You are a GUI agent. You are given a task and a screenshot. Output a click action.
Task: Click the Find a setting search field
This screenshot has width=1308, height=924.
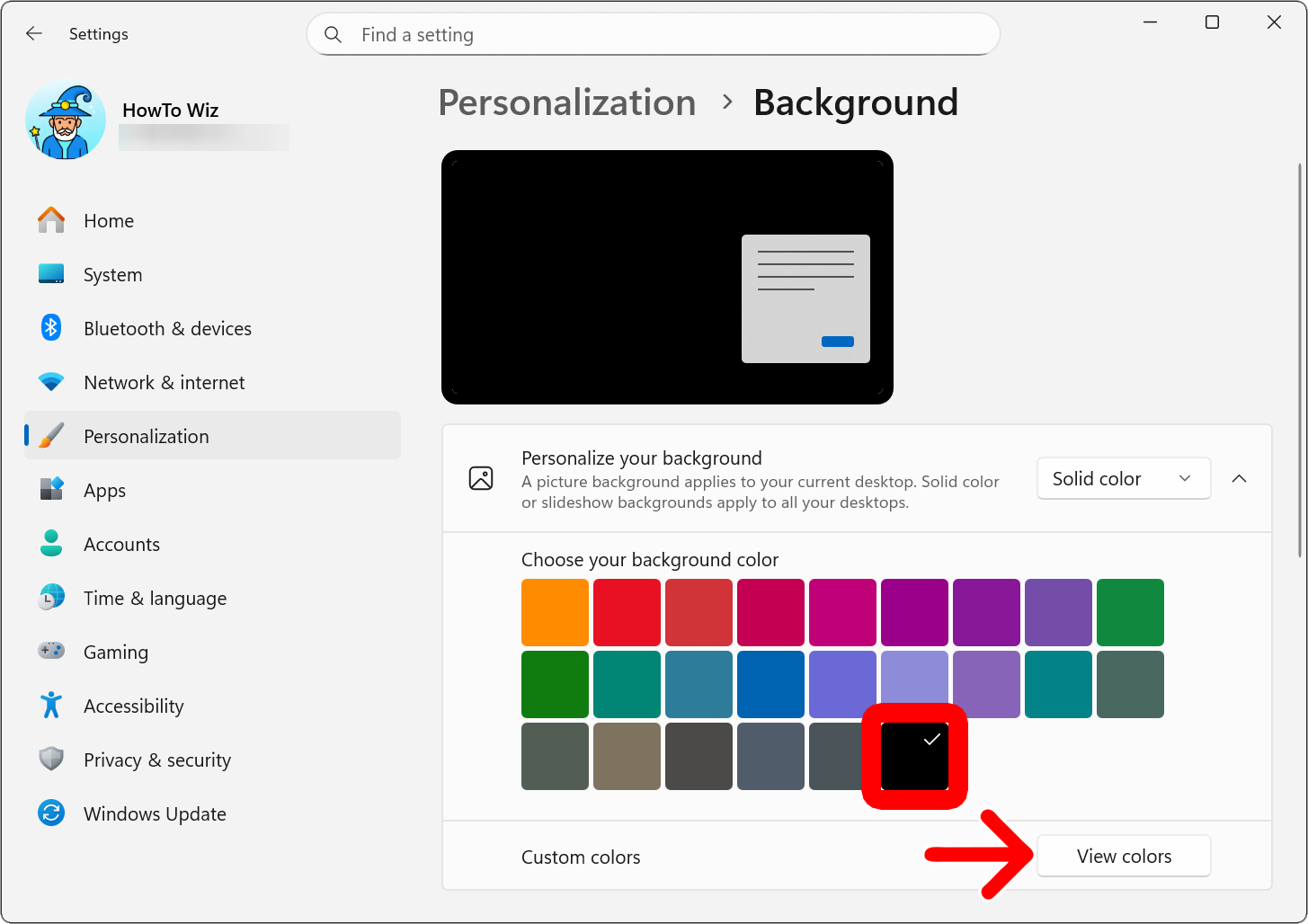665,35
